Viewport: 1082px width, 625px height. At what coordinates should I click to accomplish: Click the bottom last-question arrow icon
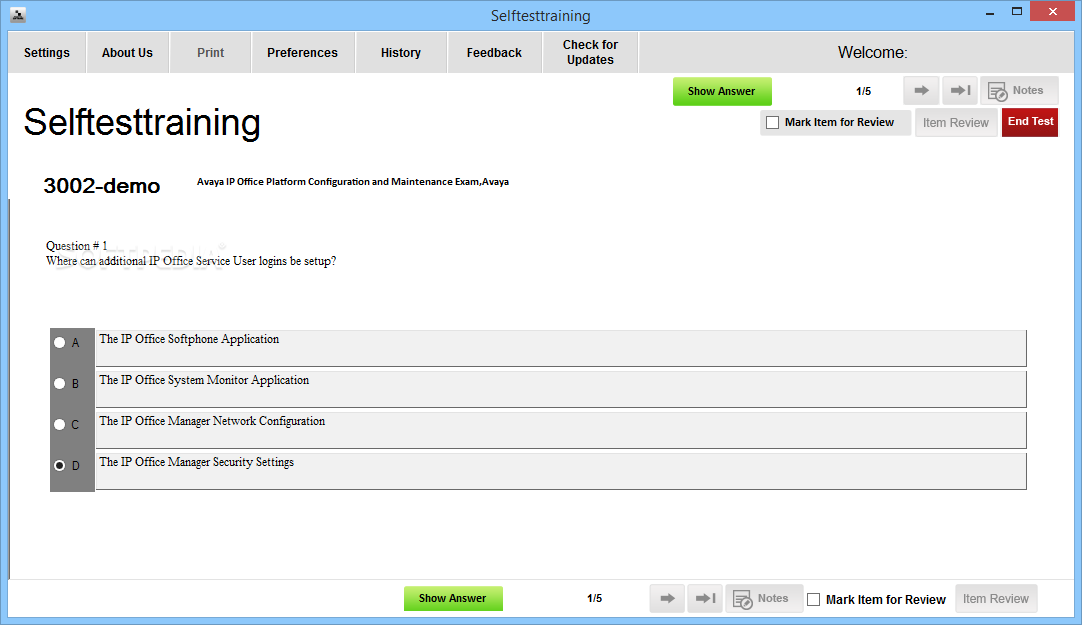(x=705, y=598)
